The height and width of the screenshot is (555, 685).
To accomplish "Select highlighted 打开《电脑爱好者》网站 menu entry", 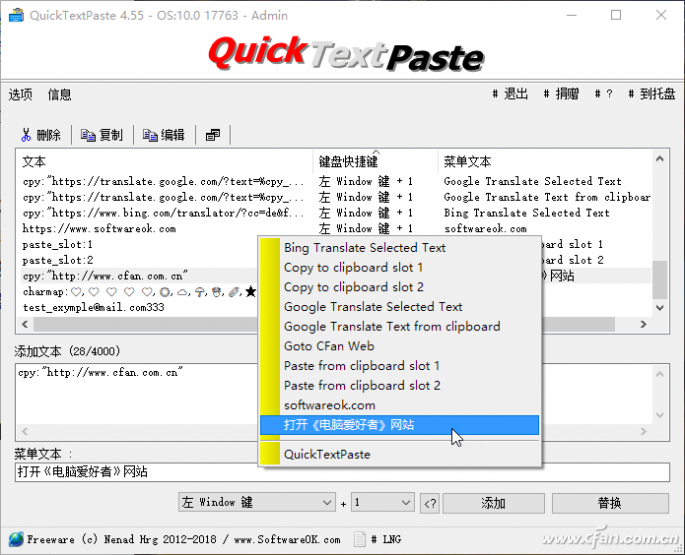I will tap(400, 425).
